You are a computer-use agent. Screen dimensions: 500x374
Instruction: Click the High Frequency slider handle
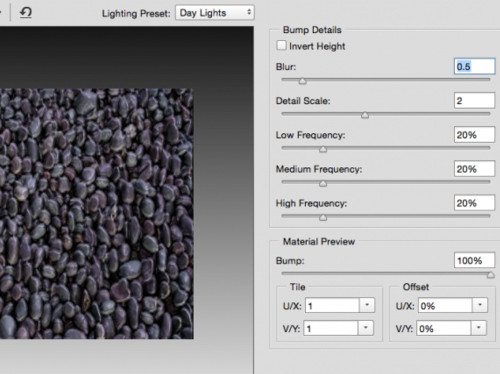click(323, 218)
